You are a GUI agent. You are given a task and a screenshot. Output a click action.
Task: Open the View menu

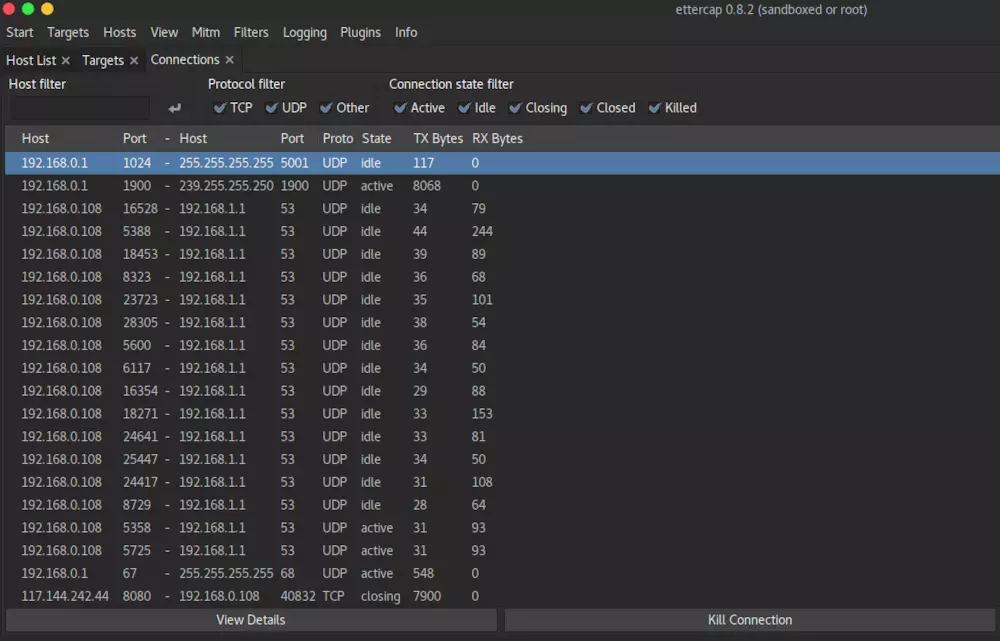(164, 33)
